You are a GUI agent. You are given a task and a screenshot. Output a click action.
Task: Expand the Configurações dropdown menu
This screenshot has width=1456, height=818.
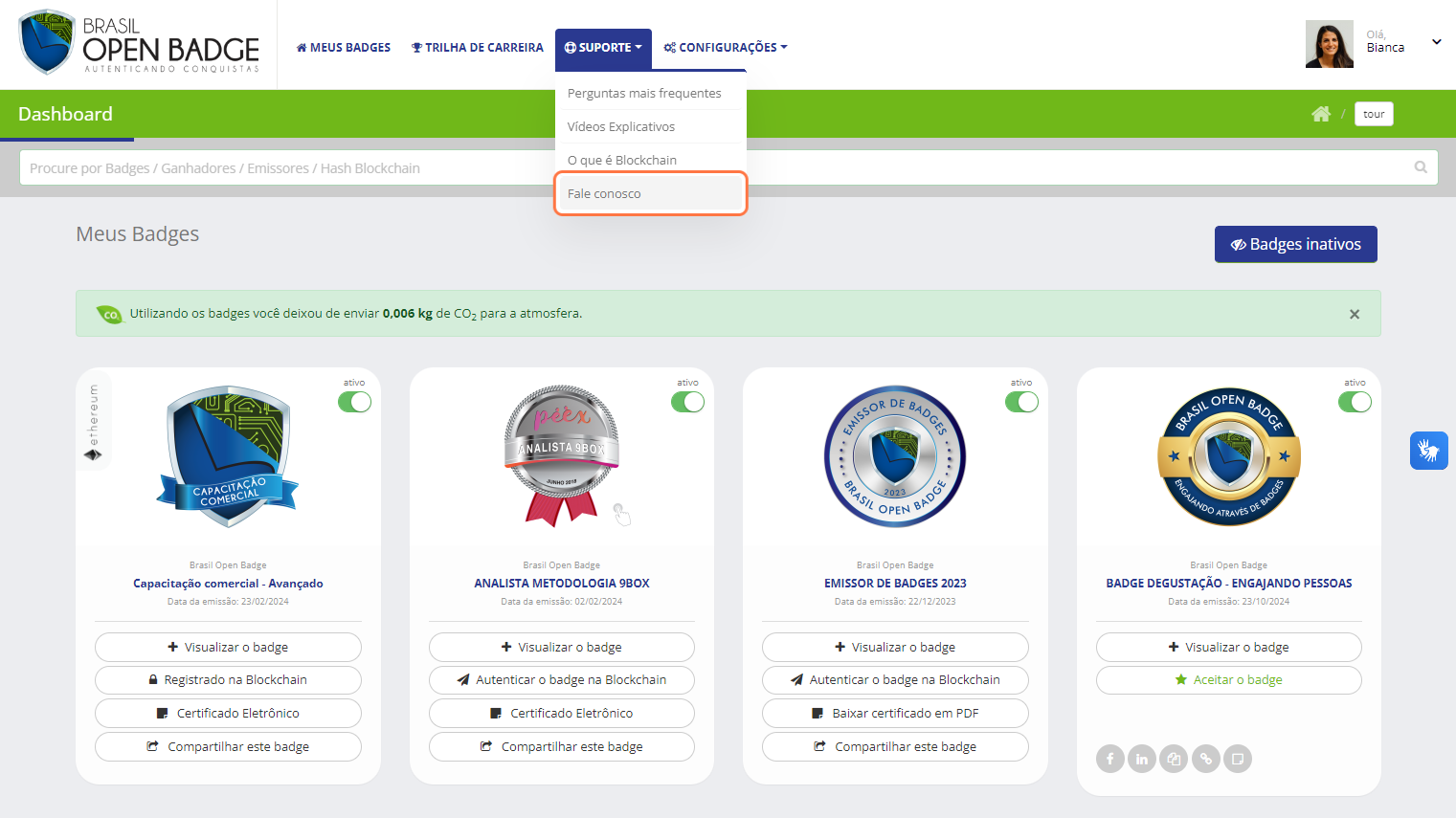[x=726, y=48]
